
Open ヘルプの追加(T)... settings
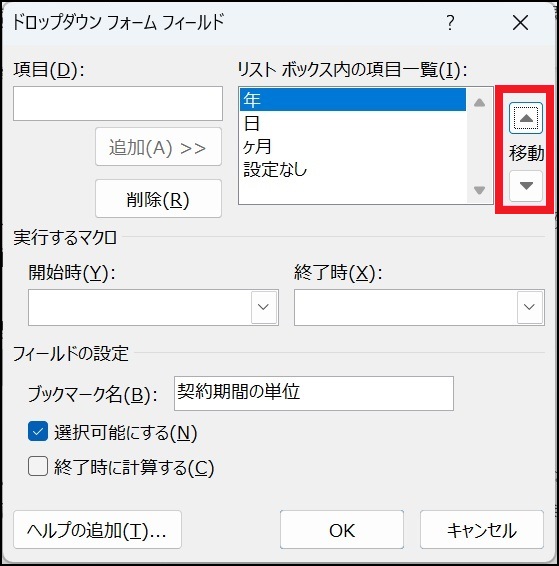pyautogui.click(x=97, y=530)
